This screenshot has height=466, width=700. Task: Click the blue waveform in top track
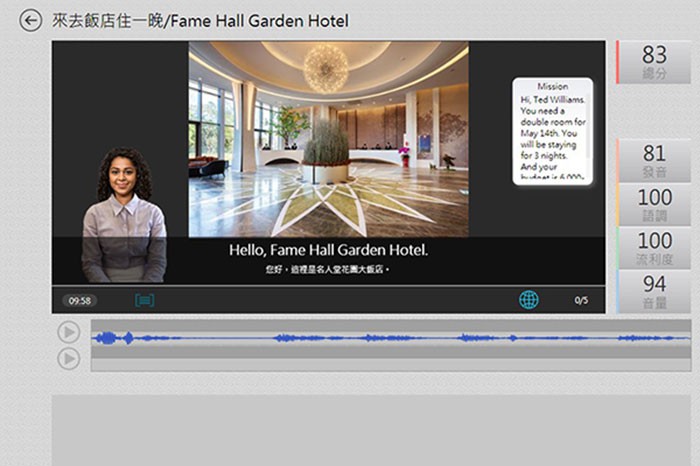tap(390, 338)
